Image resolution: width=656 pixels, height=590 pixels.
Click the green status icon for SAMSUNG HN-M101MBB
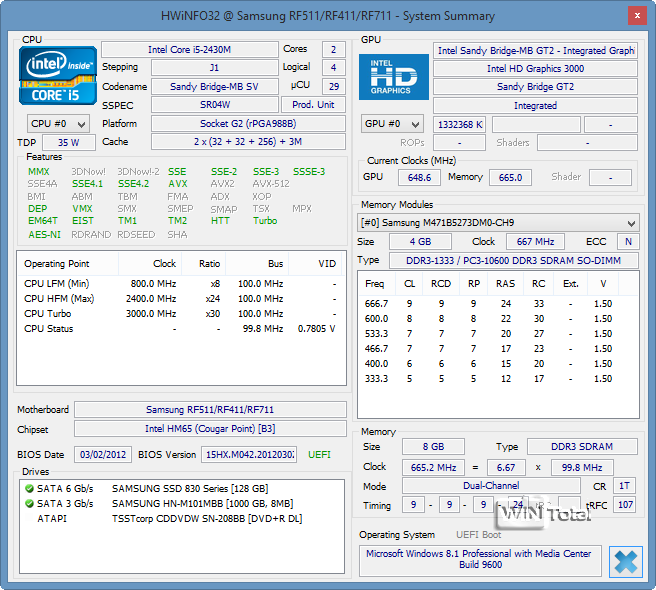(x=27, y=503)
